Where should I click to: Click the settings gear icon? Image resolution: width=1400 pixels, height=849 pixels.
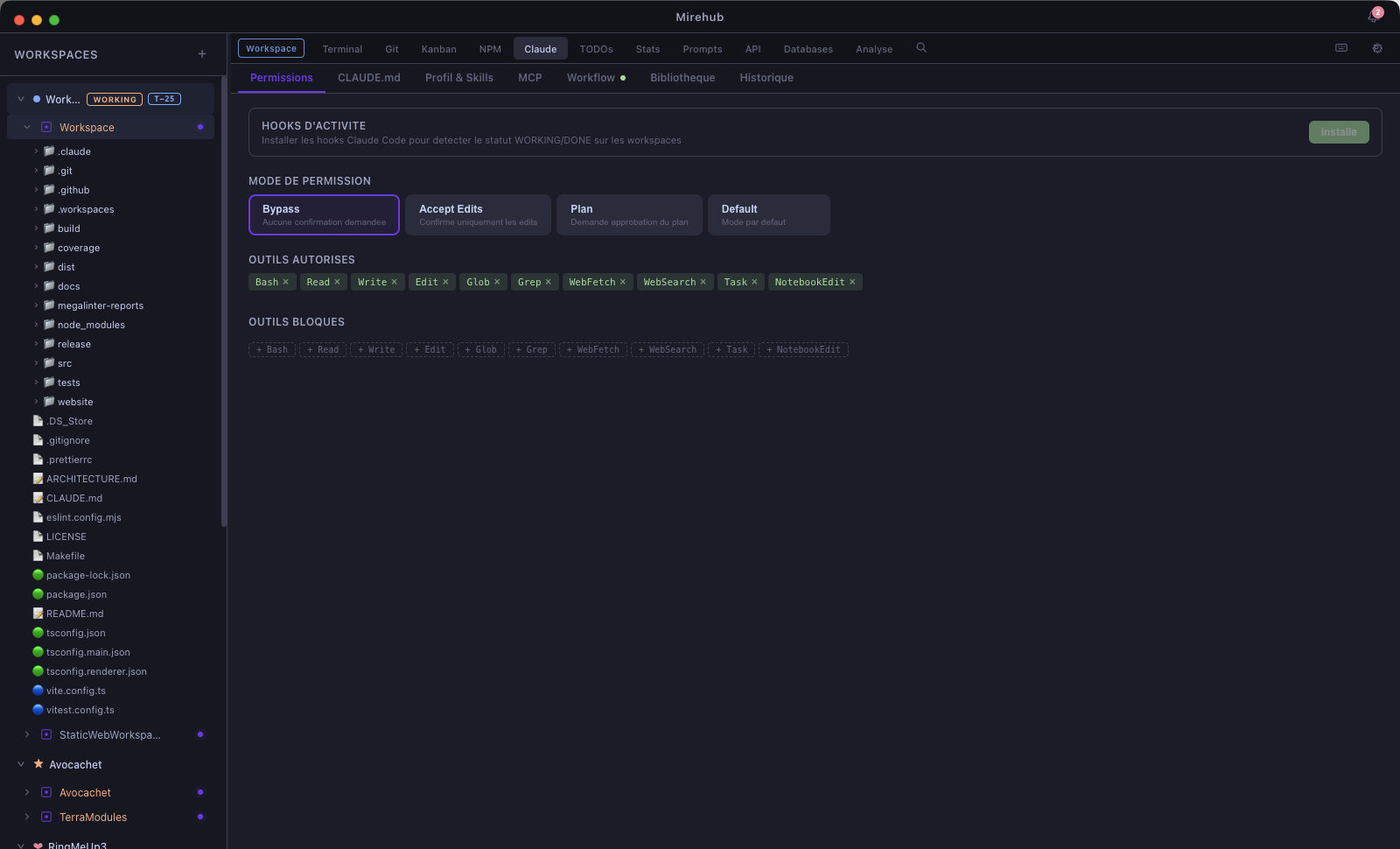coord(1377,48)
